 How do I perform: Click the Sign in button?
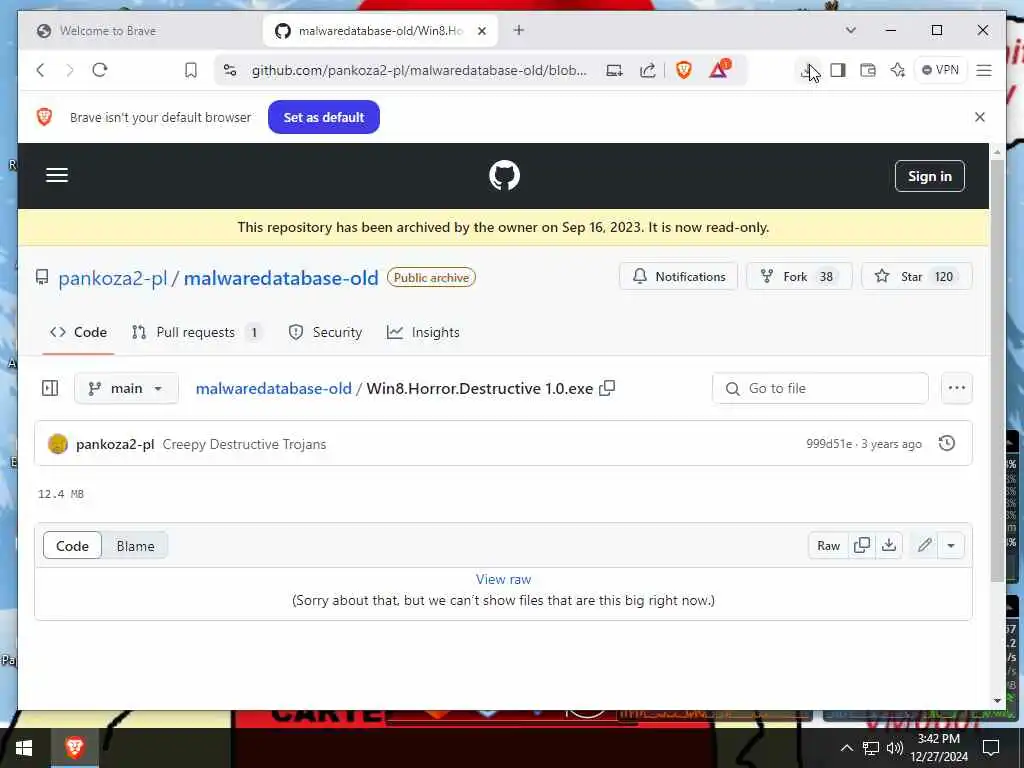click(x=929, y=176)
